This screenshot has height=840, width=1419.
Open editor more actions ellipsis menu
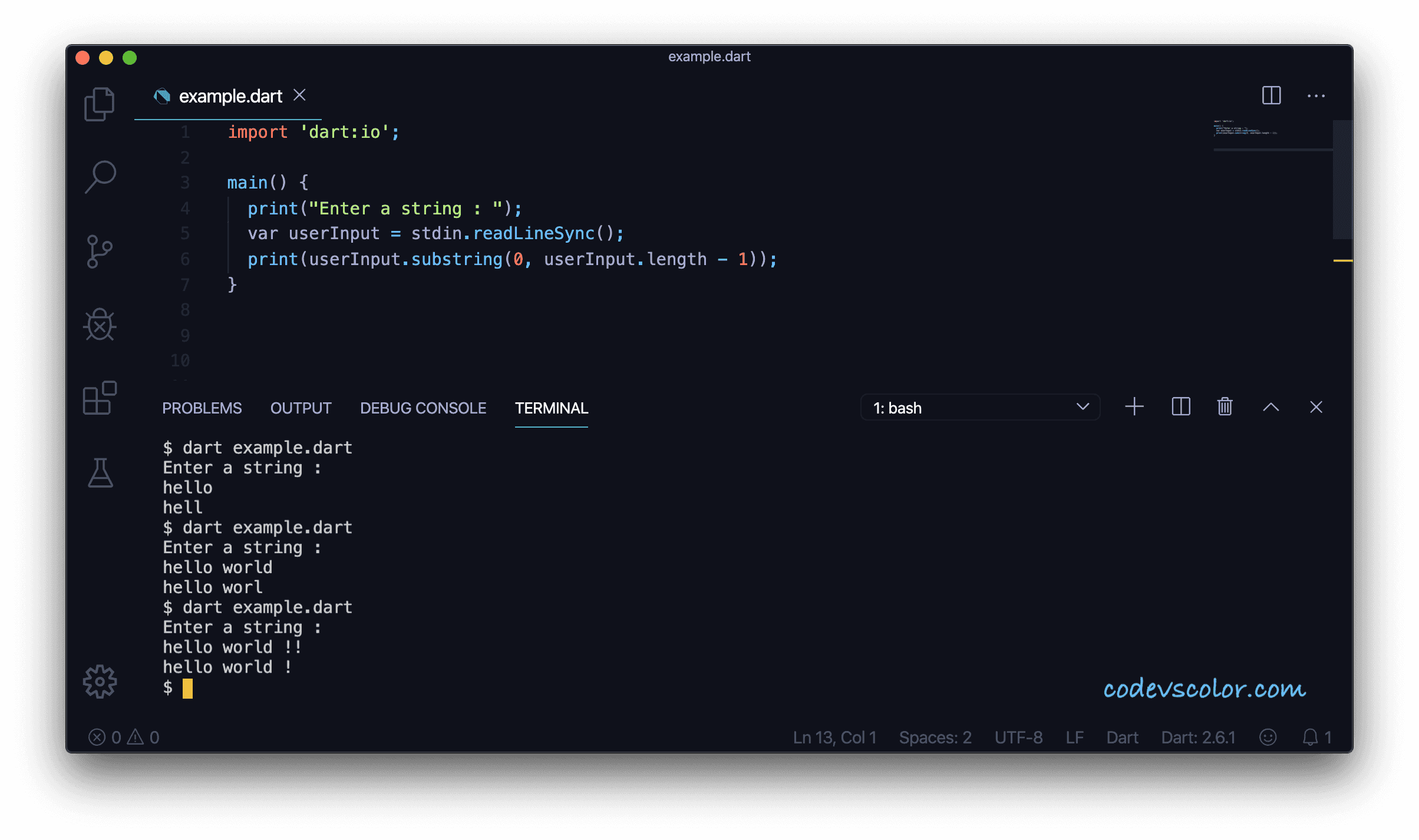point(1316,96)
